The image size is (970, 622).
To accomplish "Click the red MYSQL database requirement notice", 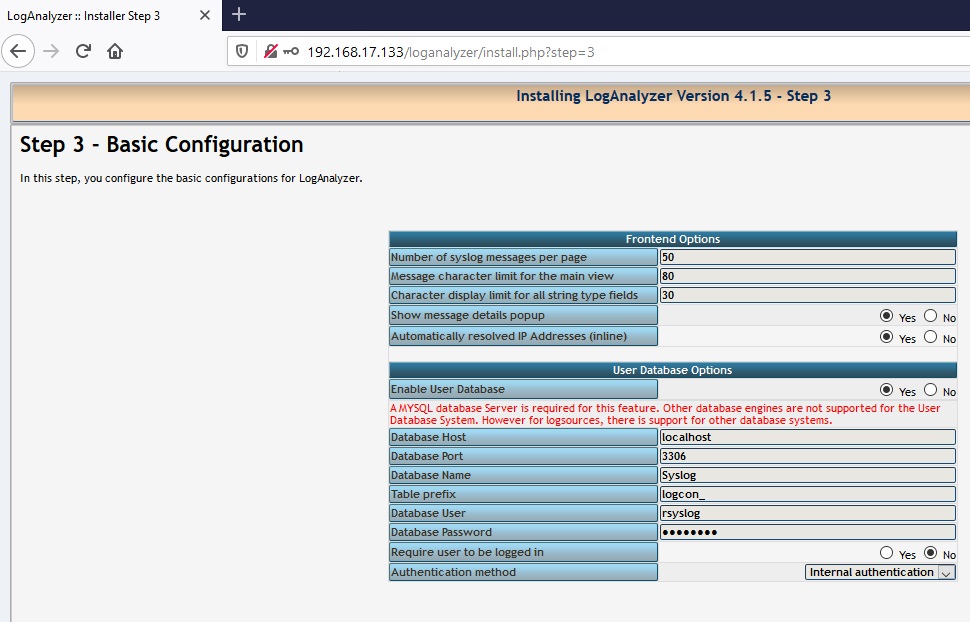I will [x=665, y=414].
